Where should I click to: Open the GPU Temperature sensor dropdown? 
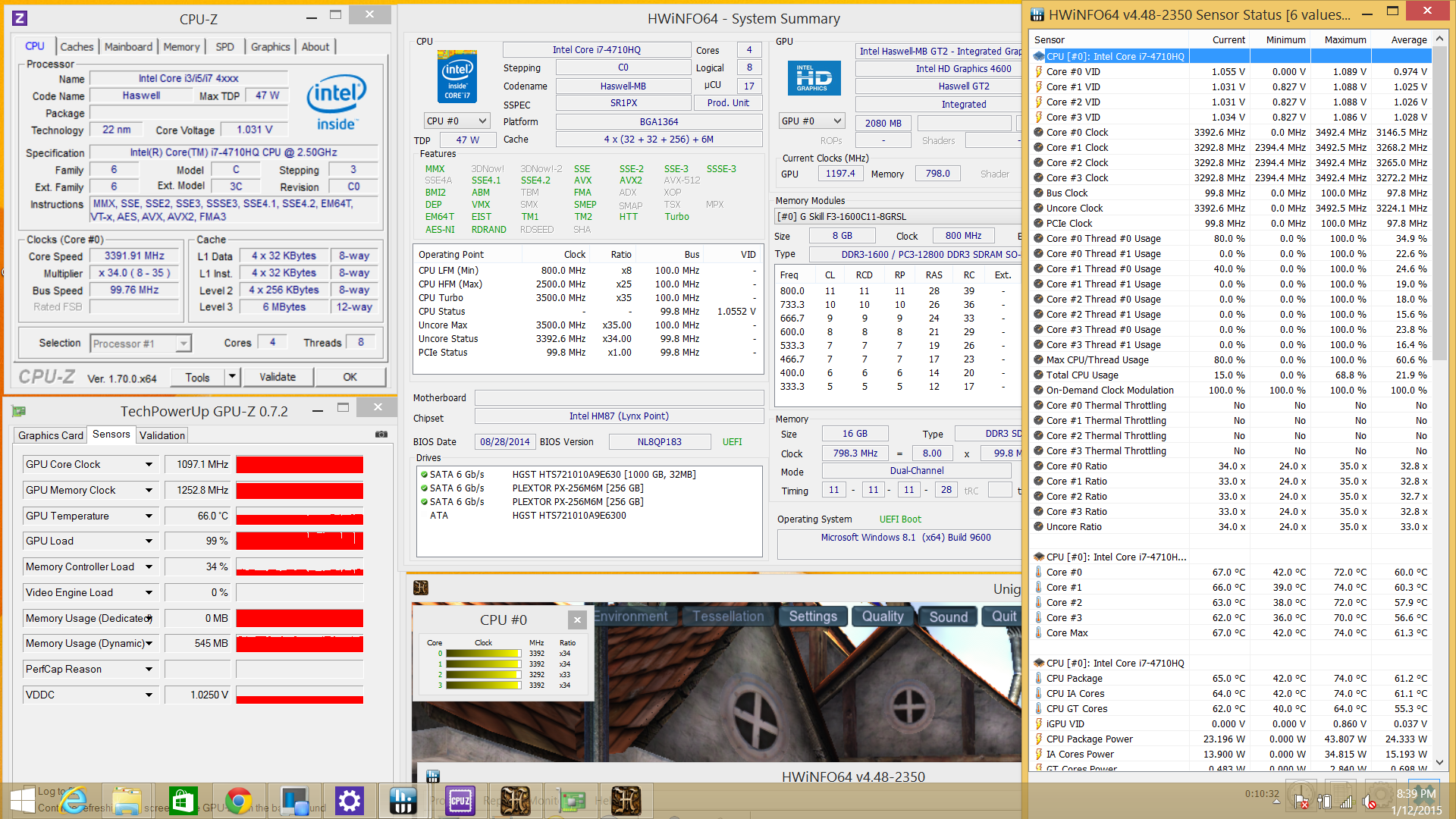(x=149, y=516)
